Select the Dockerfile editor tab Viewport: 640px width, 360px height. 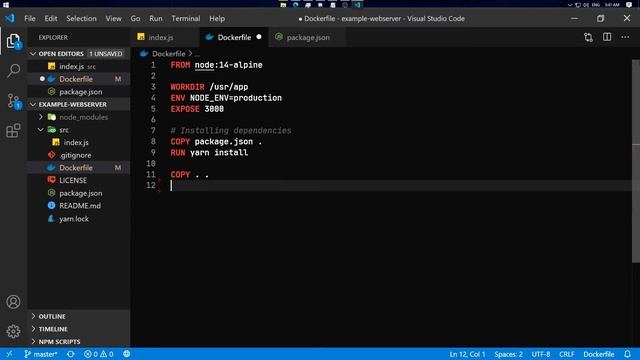pyautogui.click(x=234, y=37)
